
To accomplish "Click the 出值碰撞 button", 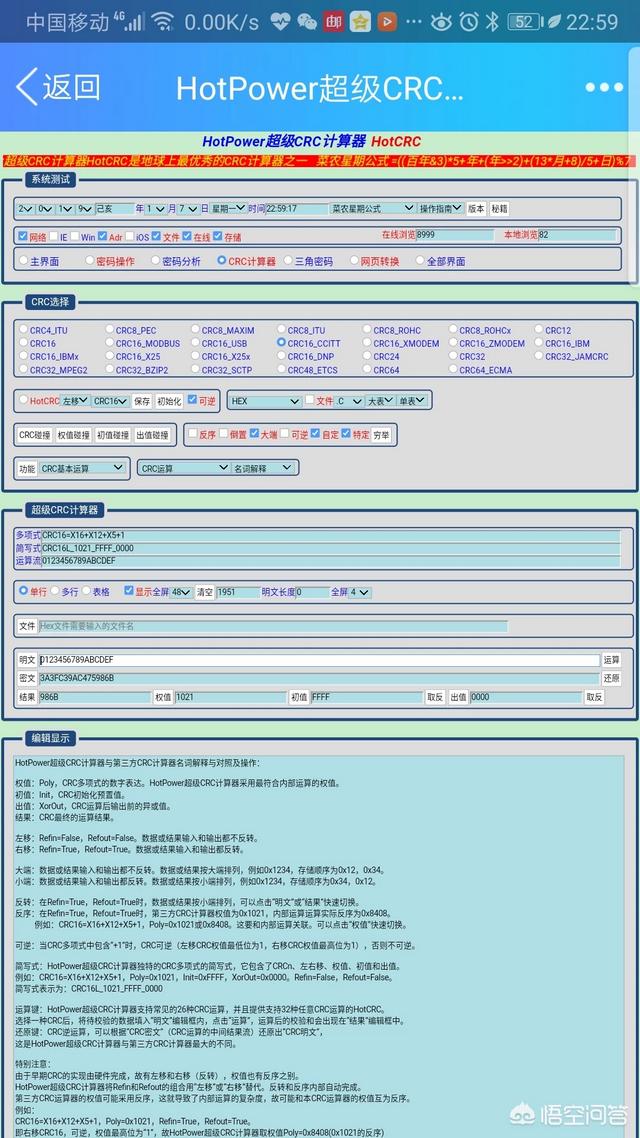I will coord(152,435).
